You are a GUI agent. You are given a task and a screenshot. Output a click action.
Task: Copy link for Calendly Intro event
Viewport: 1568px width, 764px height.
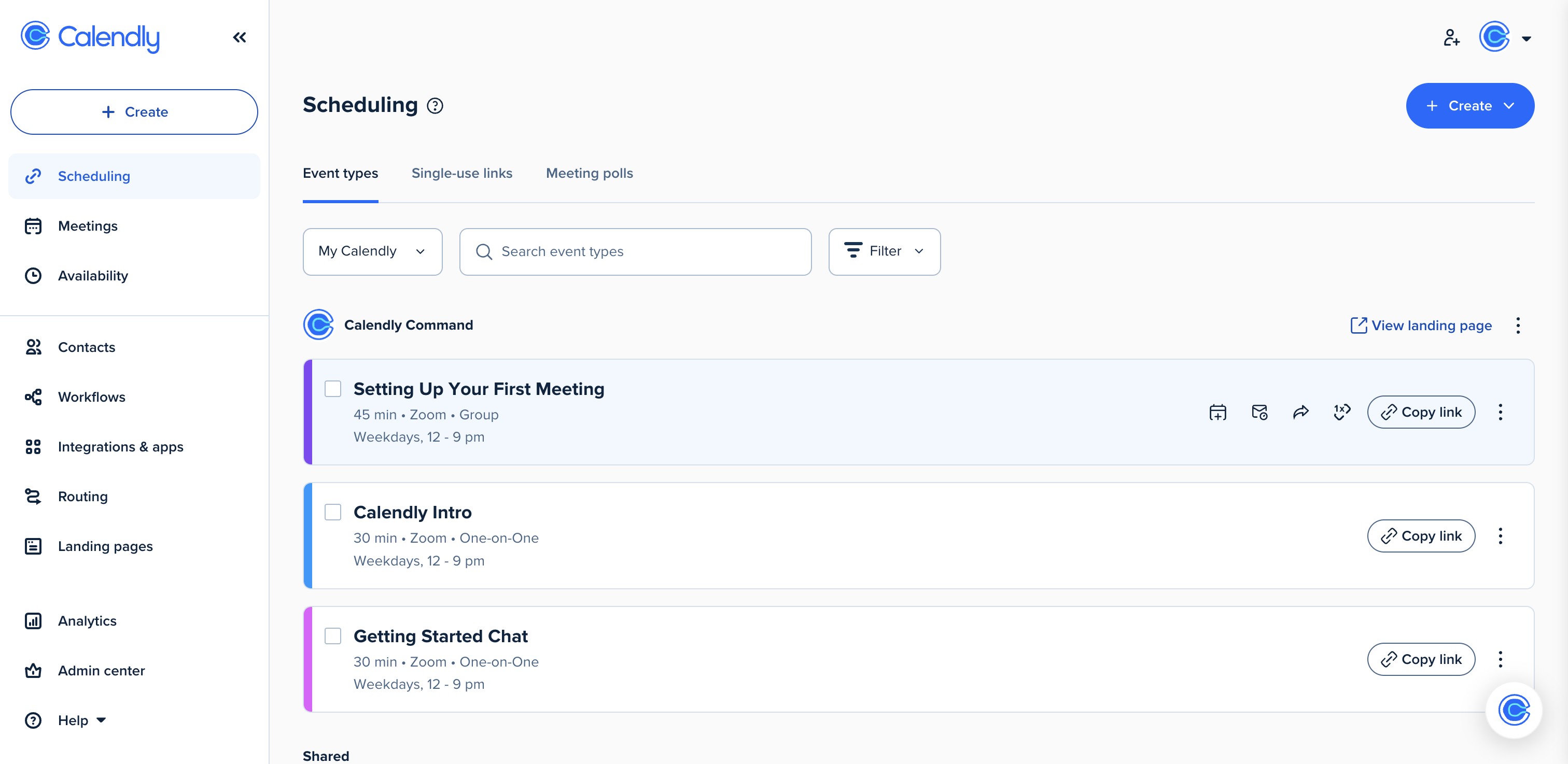pyautogui.click(x=1421, y=536)
